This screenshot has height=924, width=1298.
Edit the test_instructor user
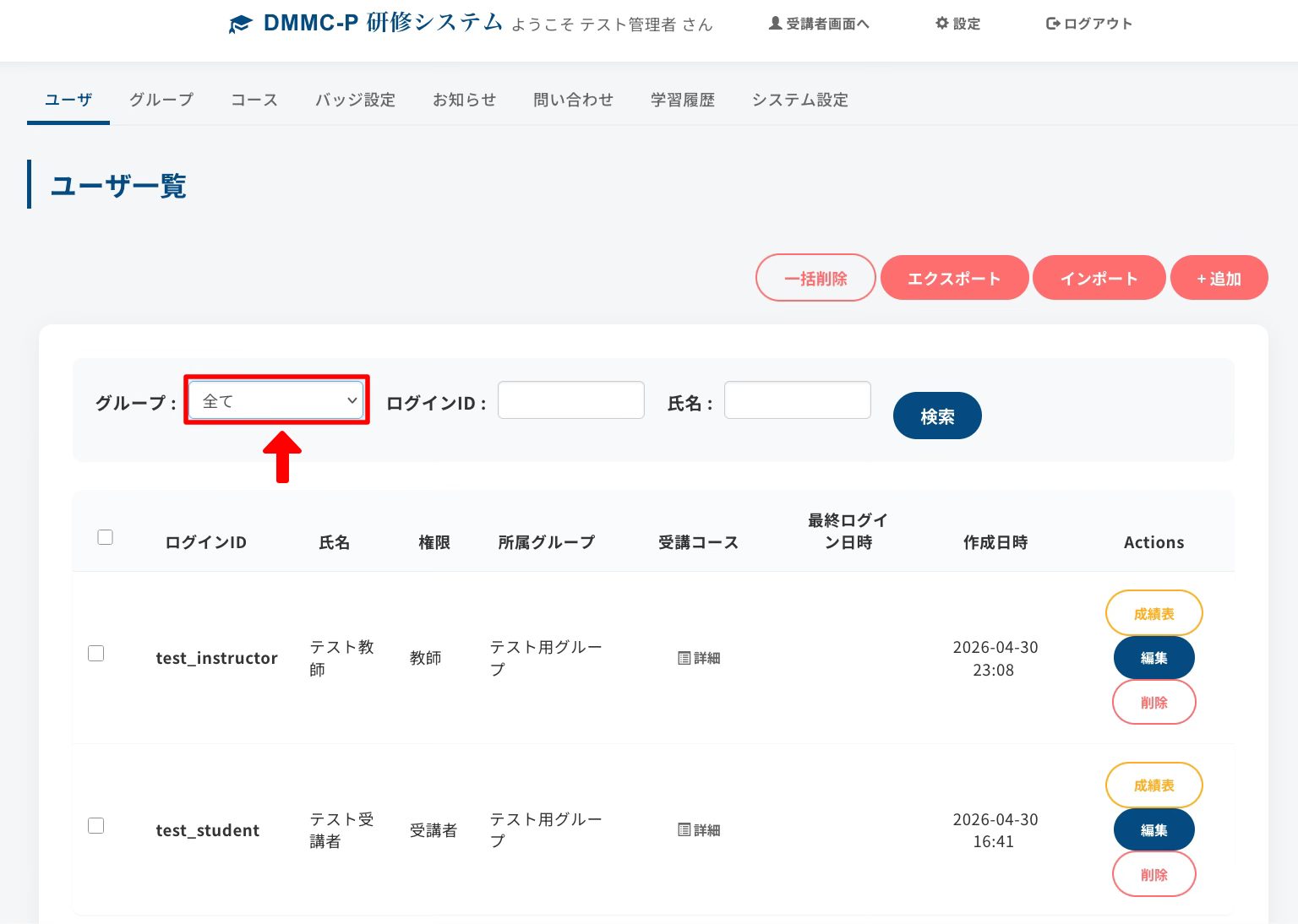pos(1153,658)
